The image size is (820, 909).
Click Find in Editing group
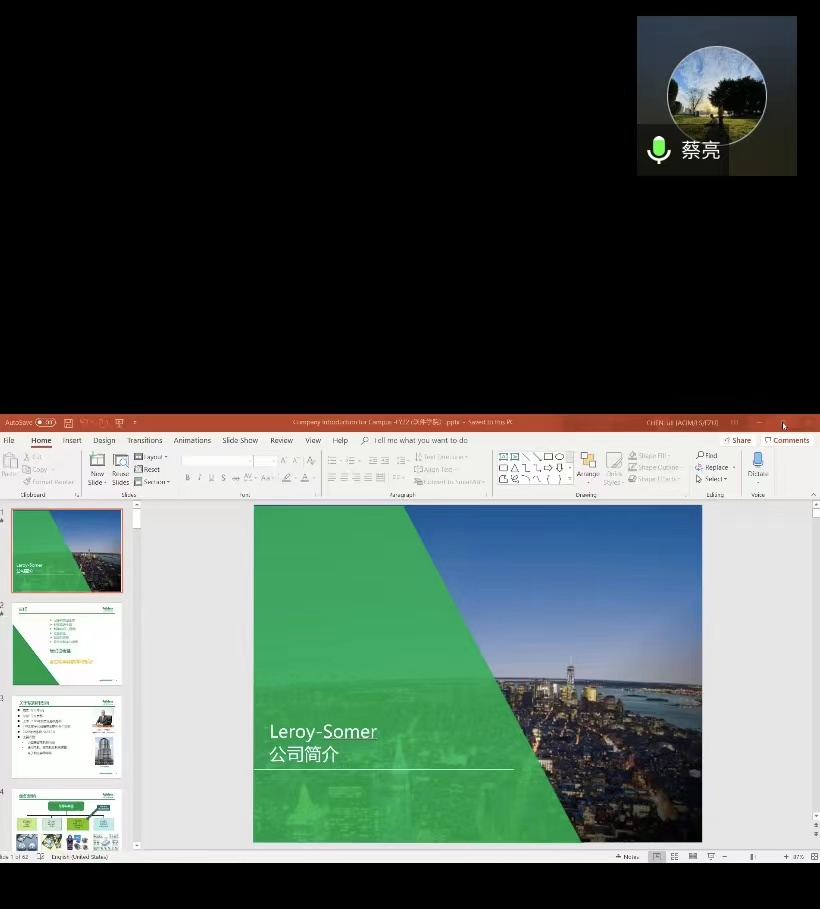tap(707, 455)
